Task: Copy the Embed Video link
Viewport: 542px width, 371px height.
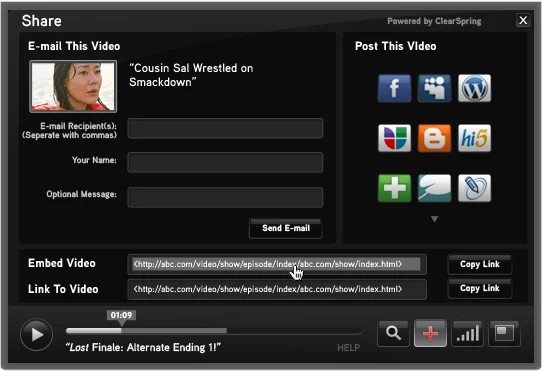Action: [x=480, y=265]
